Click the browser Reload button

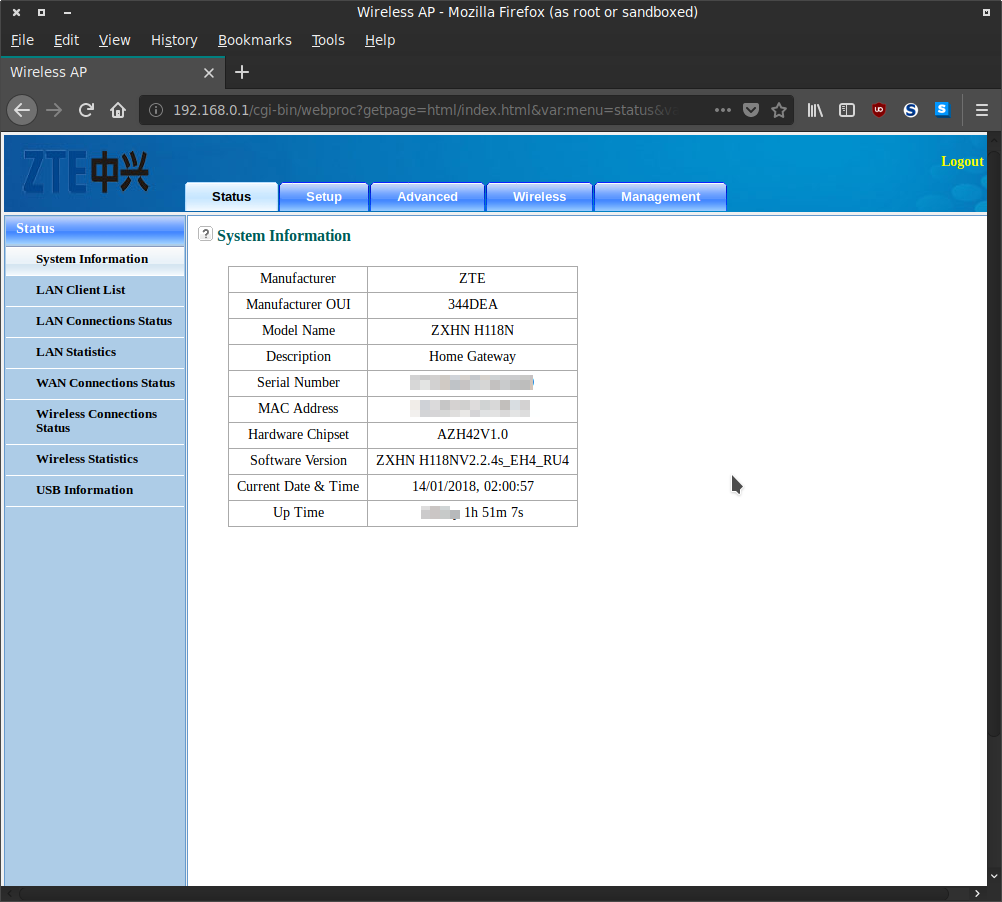pyautogui.click(x=86, y=110)
